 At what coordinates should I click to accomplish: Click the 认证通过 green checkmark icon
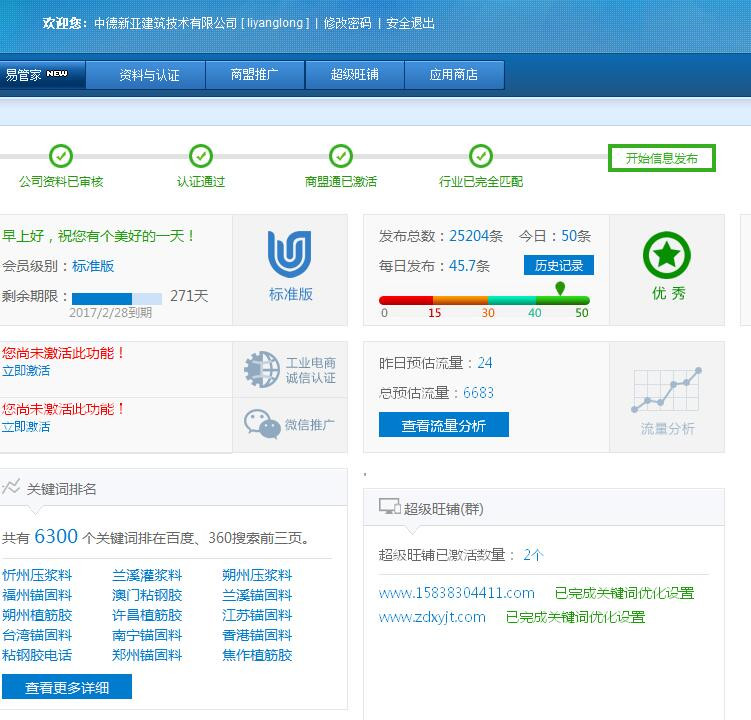201,156
